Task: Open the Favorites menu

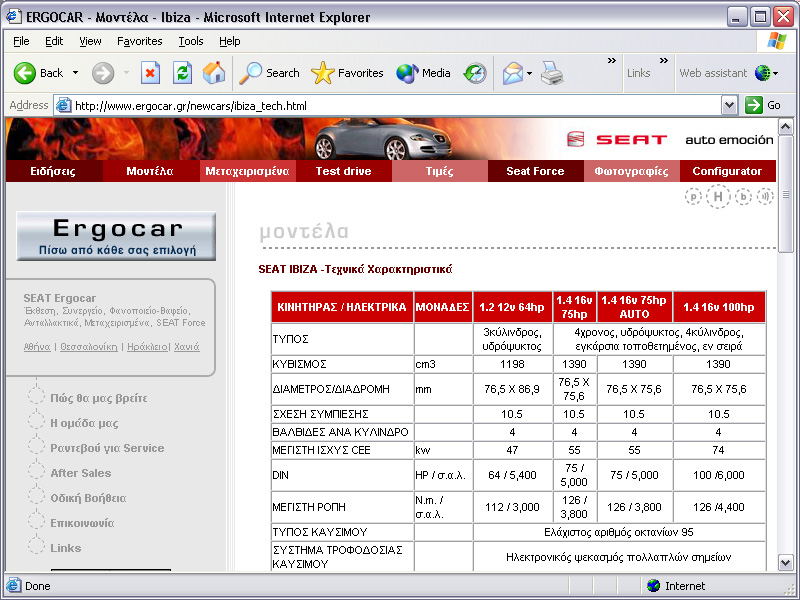Action: click(139, 41)
